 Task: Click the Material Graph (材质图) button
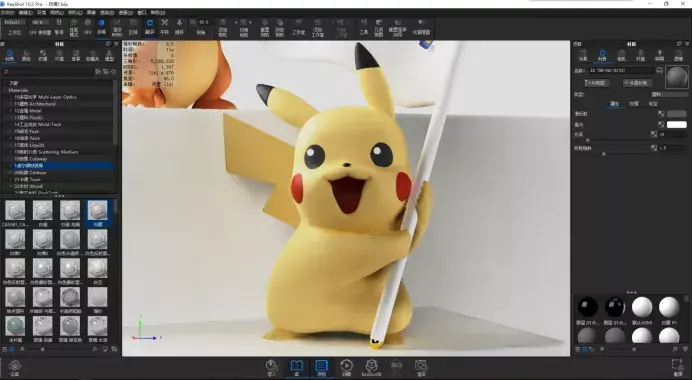click(597, 83)
